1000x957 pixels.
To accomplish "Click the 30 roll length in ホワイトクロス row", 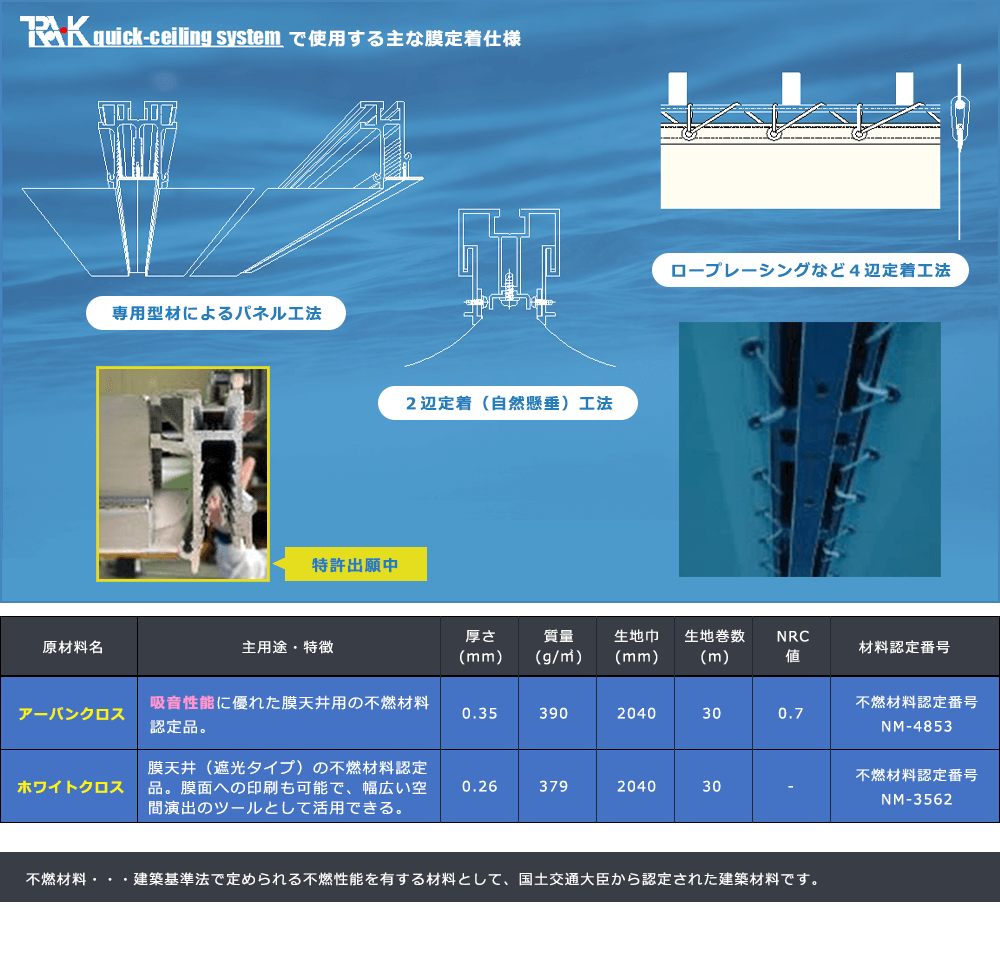I will click(712, 786).
